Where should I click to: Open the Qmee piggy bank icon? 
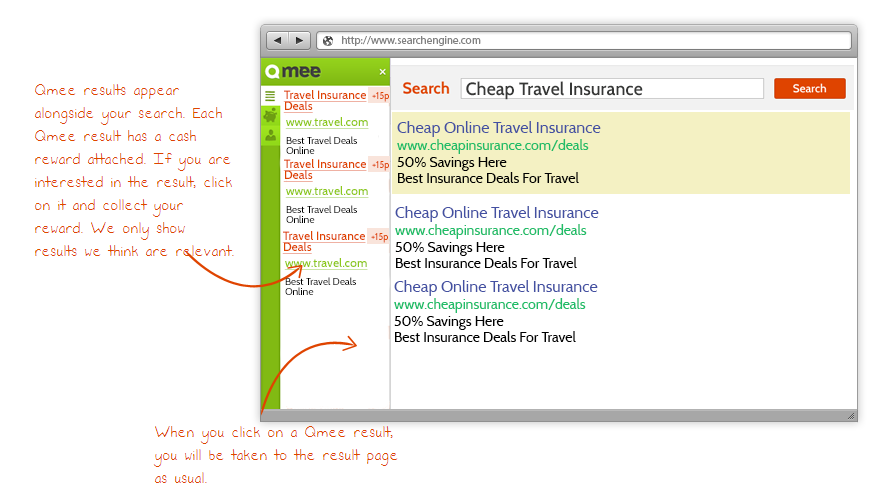[x=270, y=116]
